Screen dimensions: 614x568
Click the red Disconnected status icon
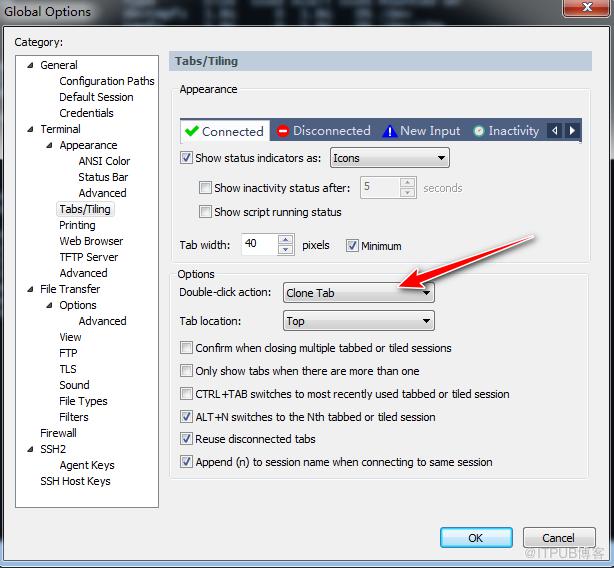[x=282, y=131]
